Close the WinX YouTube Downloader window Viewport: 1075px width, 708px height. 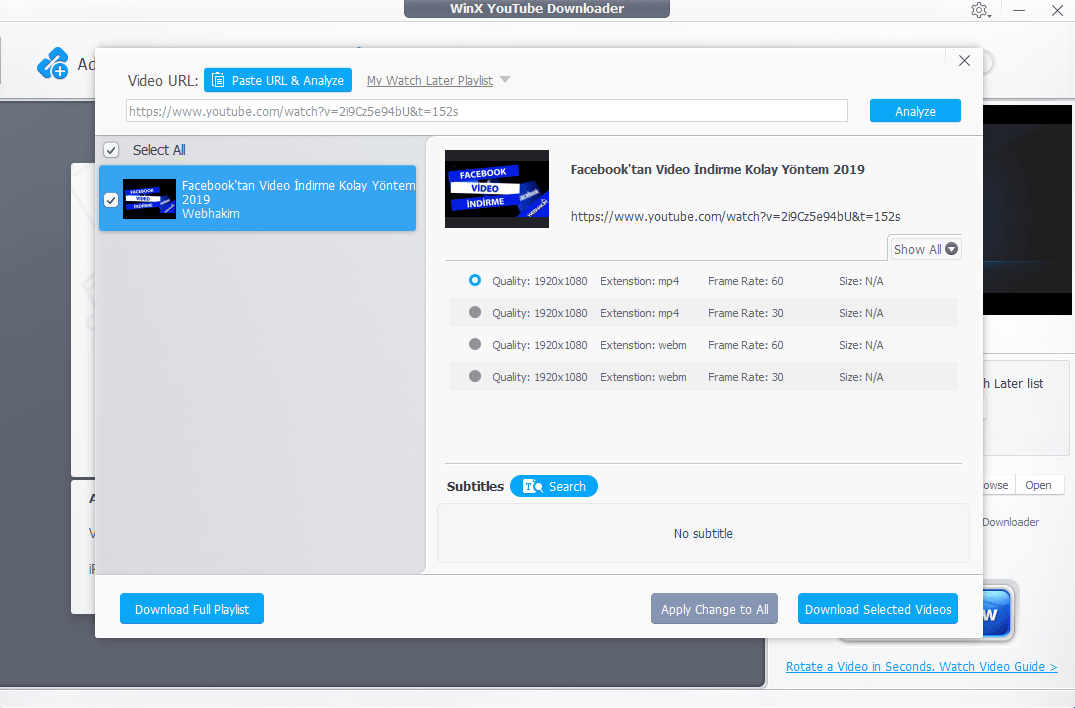1057,10
